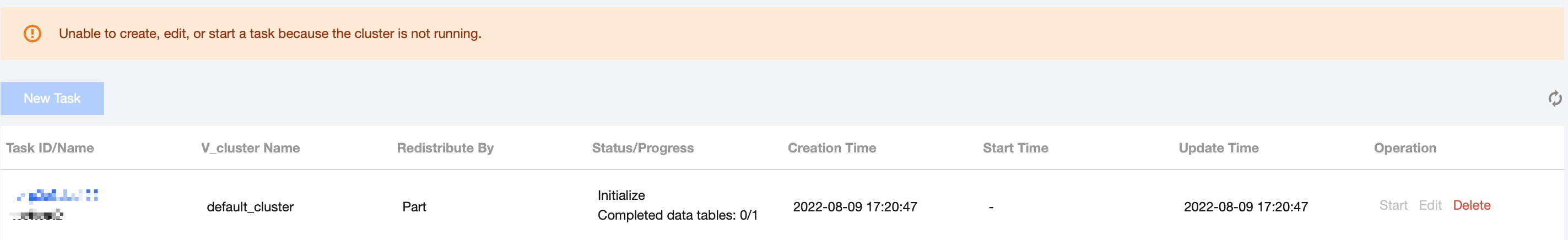
Task: Click the Delete link for the task
Action: pos(1471,205)
